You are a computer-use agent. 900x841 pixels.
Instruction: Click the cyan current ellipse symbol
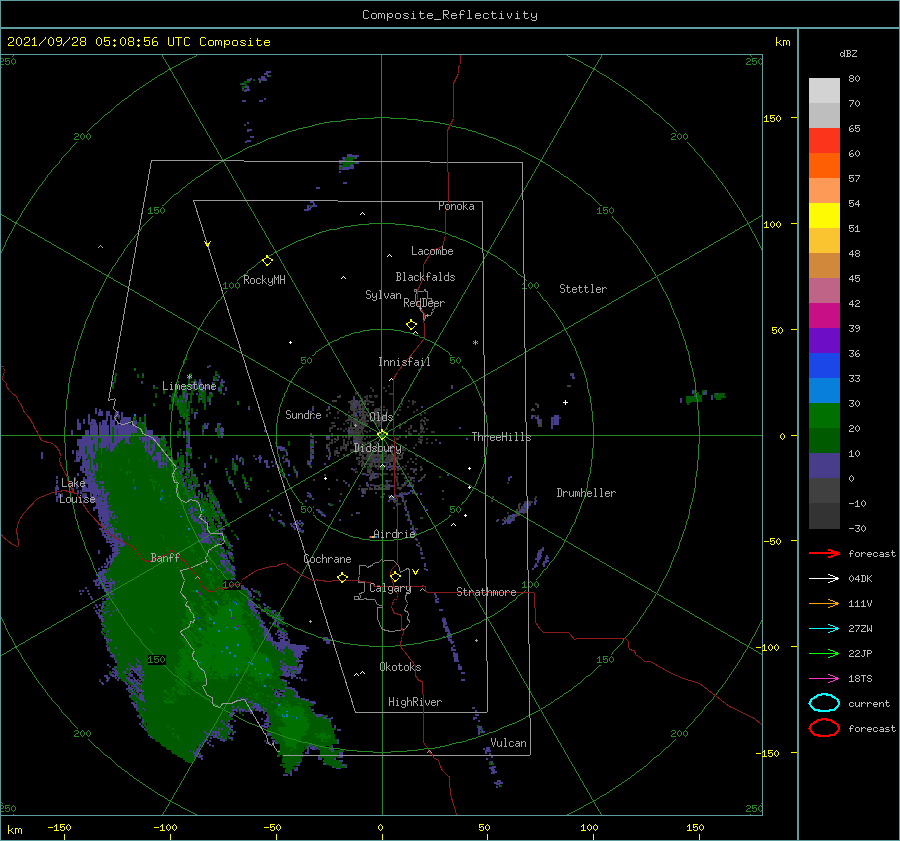pos(824,703)
